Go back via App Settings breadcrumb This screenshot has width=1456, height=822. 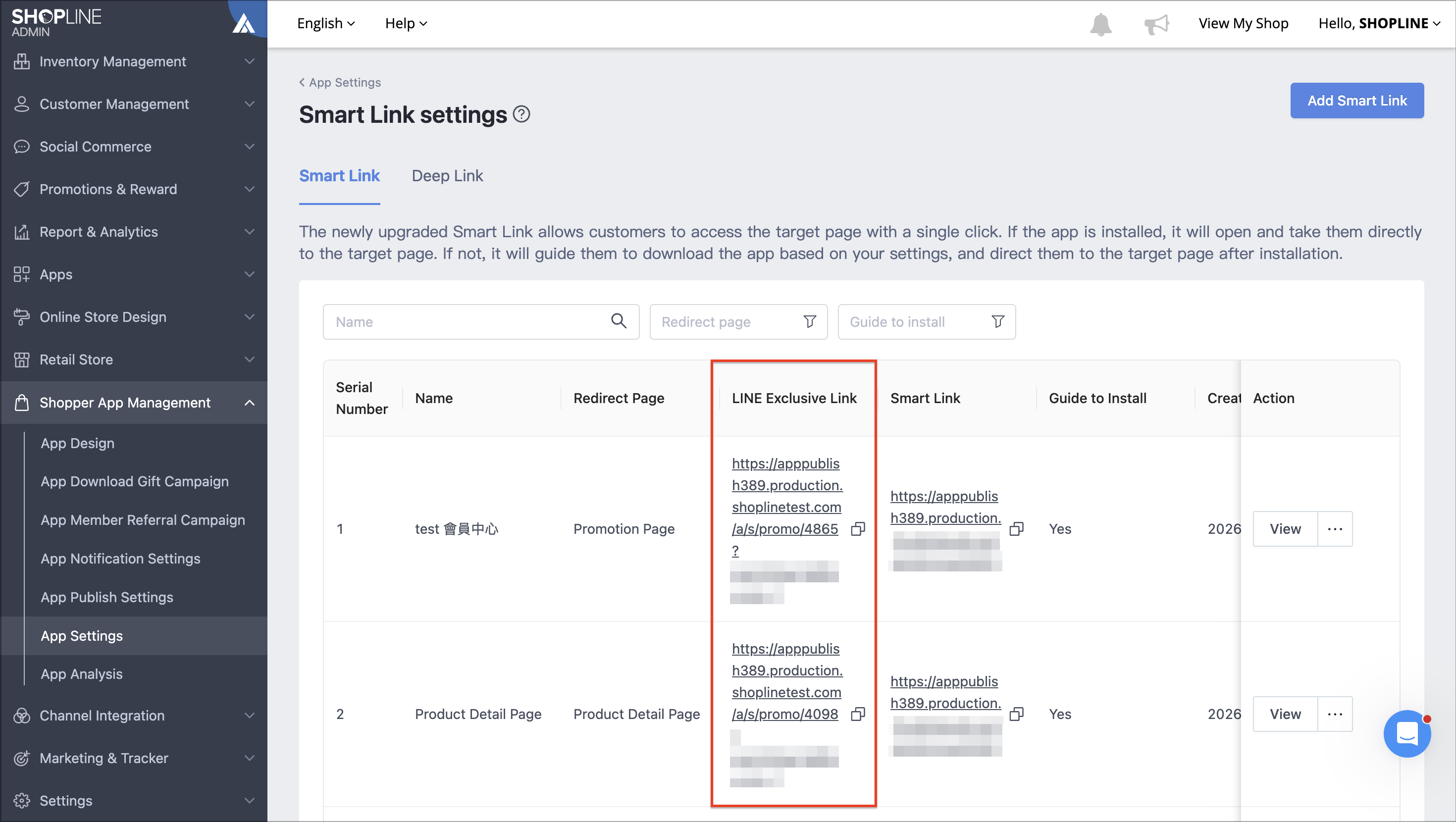[340, 83]
